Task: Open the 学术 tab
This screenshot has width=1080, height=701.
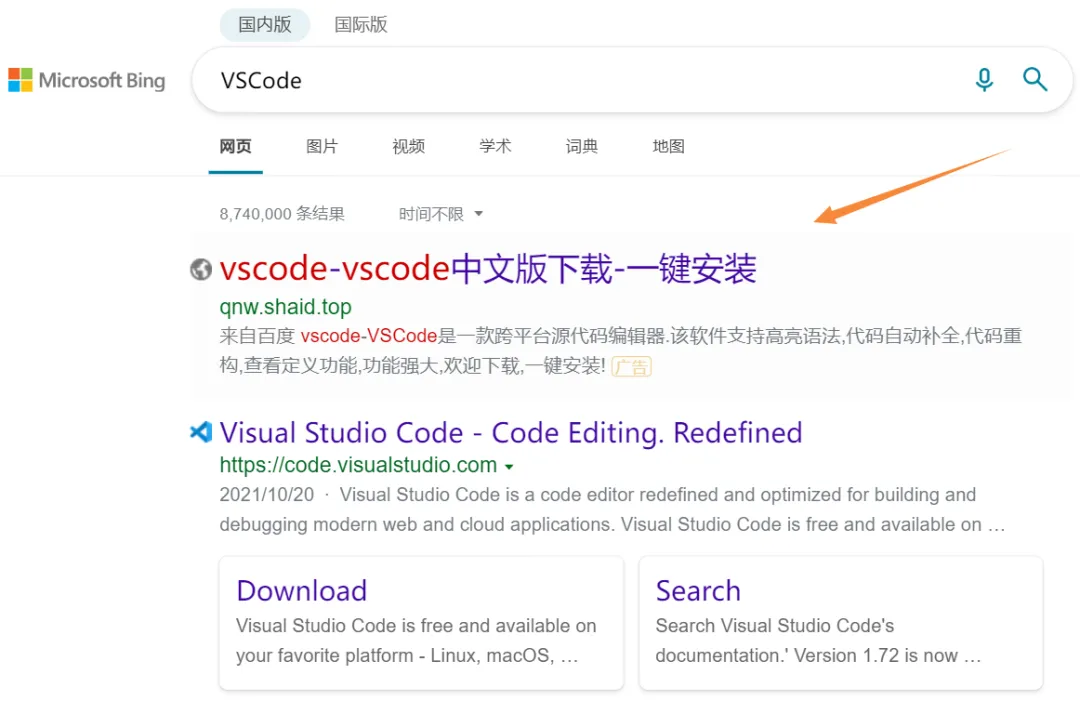Action: [495, 146]
